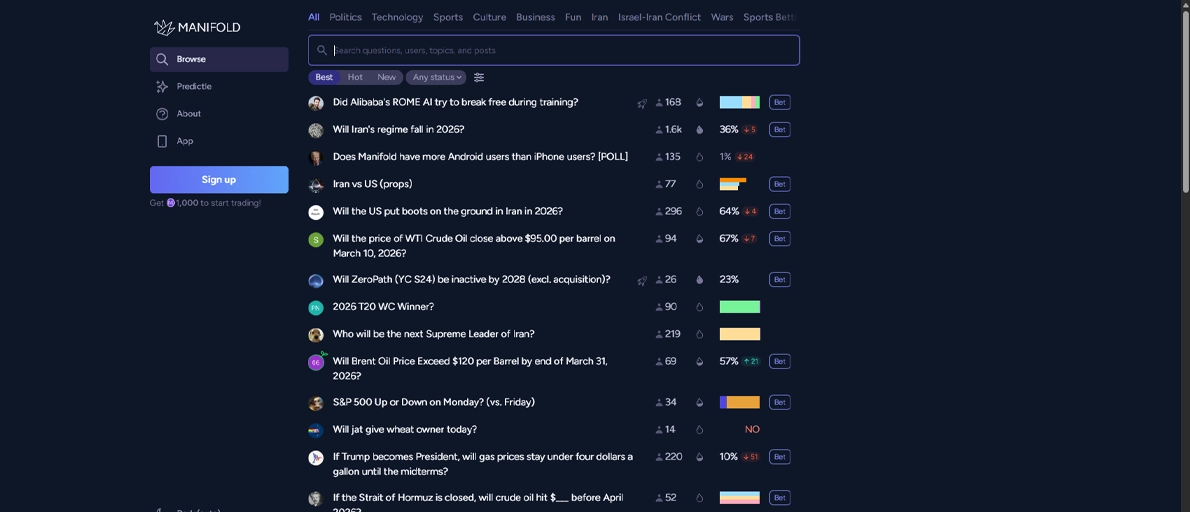
Task: Switch to the Wars topic tab
Action: click(722, 17)
